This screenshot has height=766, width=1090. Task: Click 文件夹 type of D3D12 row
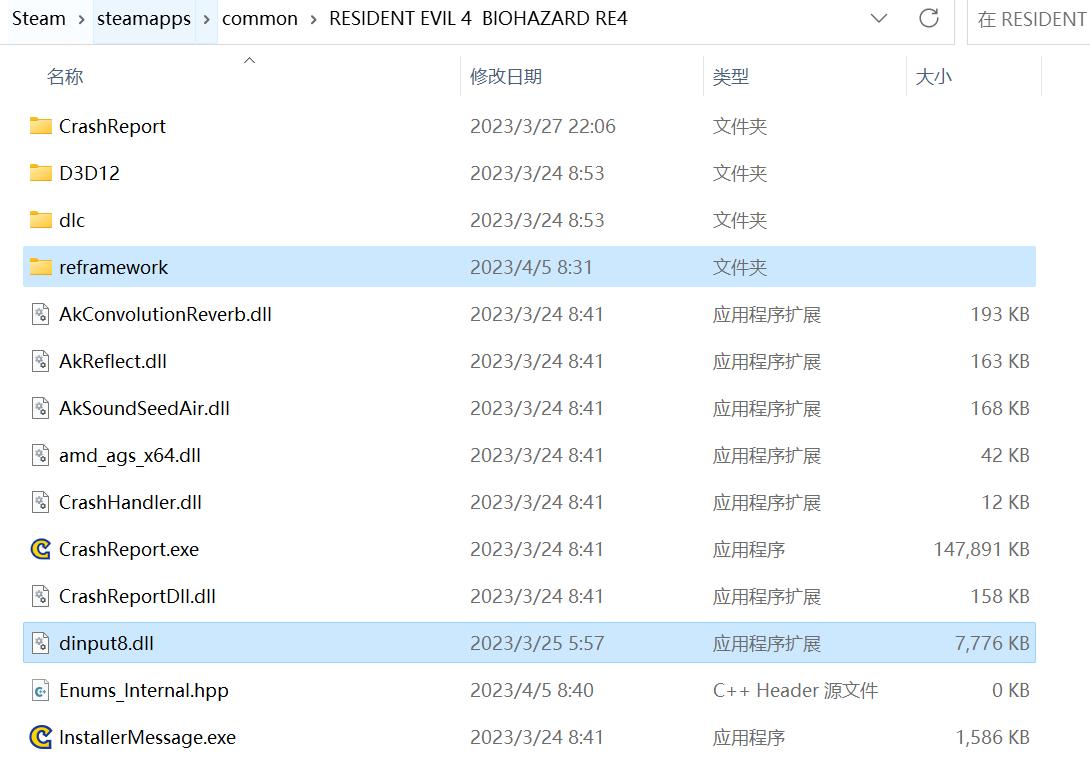pos(740,173)
